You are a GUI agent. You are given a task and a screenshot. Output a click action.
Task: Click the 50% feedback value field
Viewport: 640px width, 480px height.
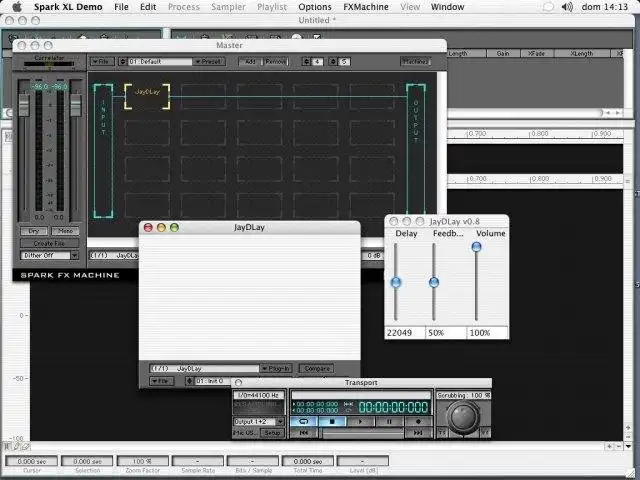click(x=446, y=333)
